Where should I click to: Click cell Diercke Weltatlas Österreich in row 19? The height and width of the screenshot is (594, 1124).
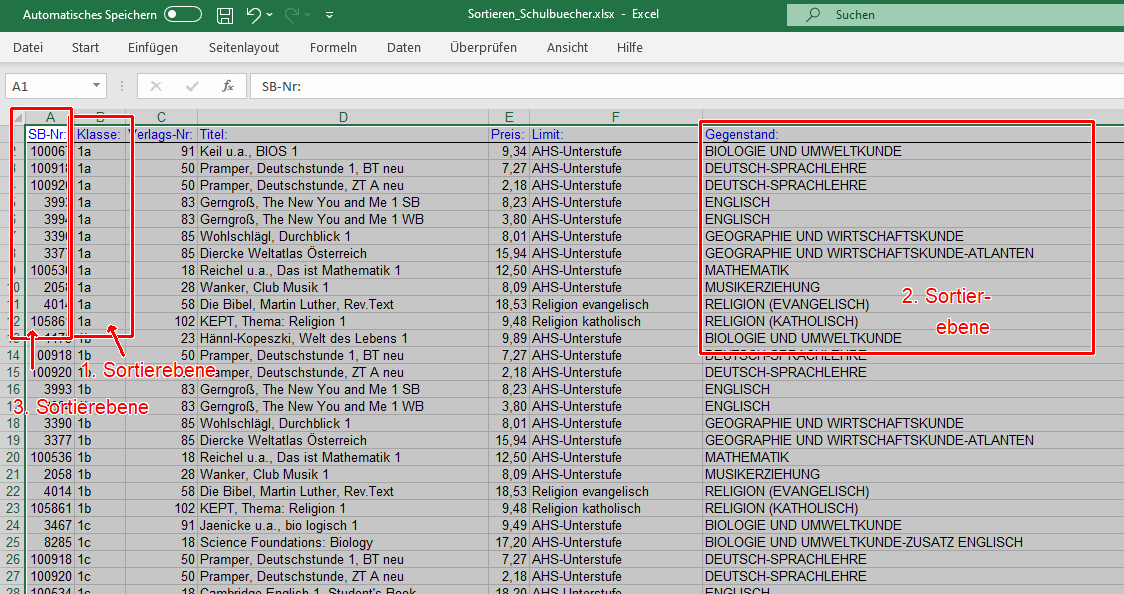(343, 440)
